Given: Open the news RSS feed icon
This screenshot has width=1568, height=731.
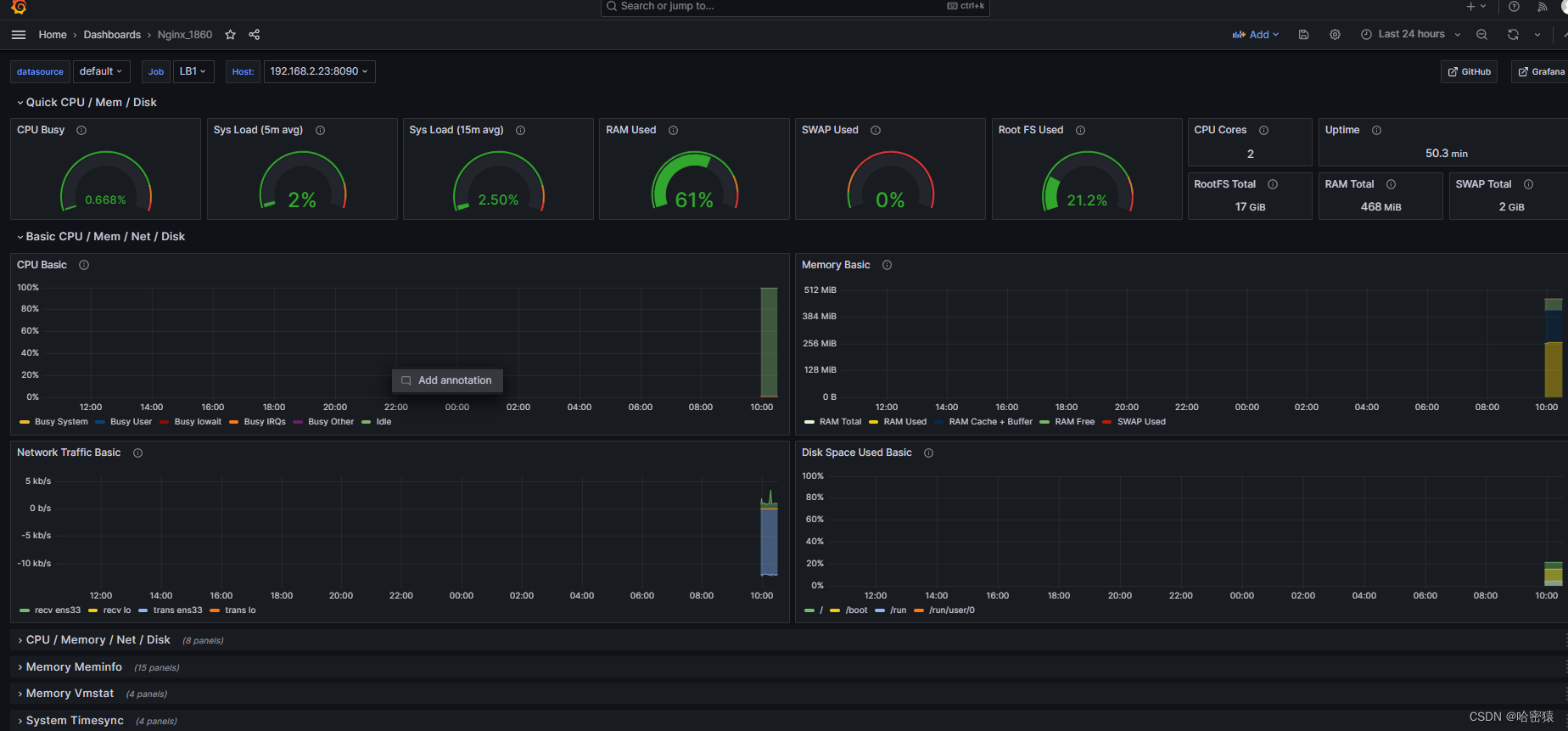Looking at the screenshot, I should tap(1542, 7).
